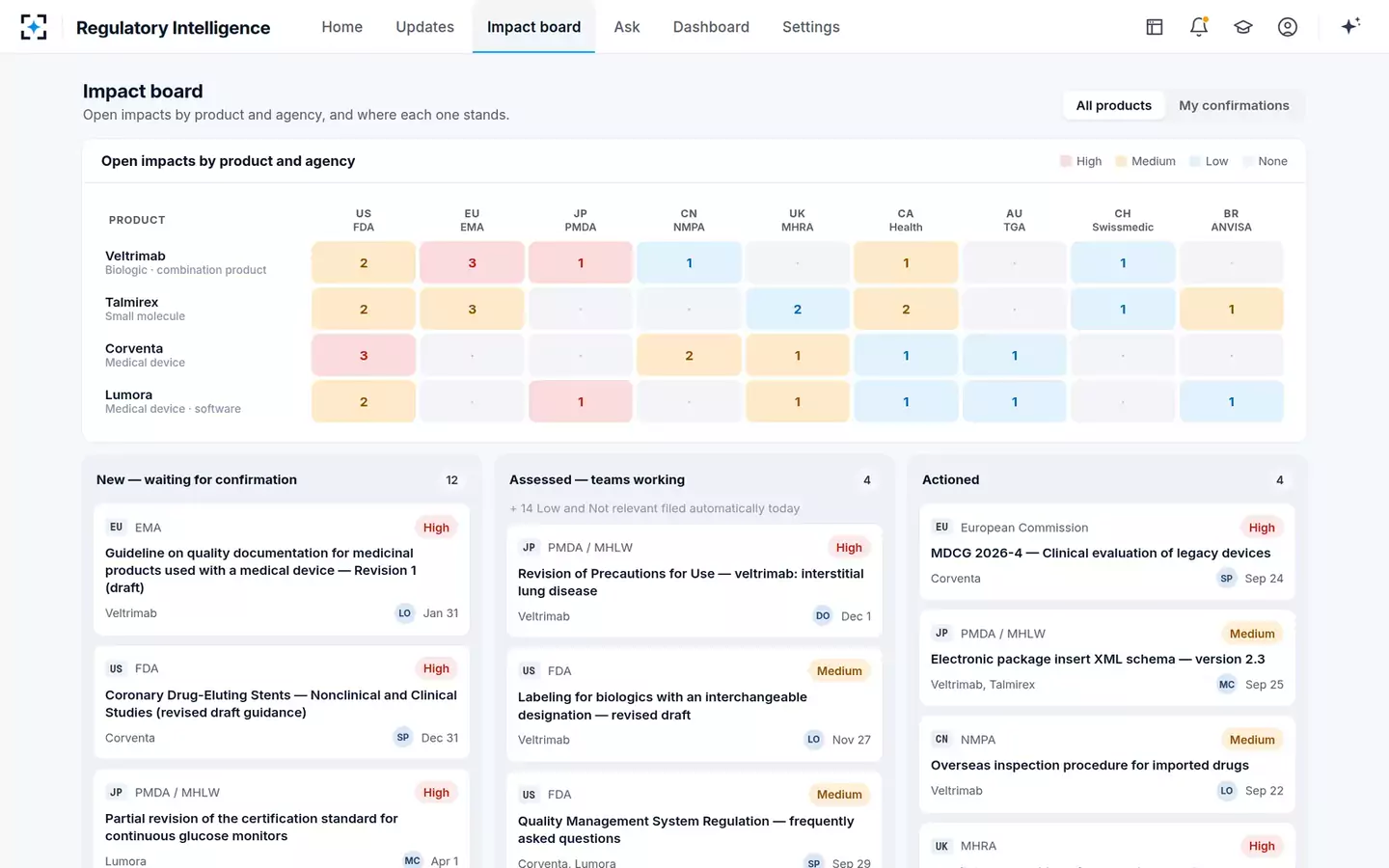Open Talmirex BR ANVISA cell showing 1
The image size is (1389, 868).
point(1232,309)
